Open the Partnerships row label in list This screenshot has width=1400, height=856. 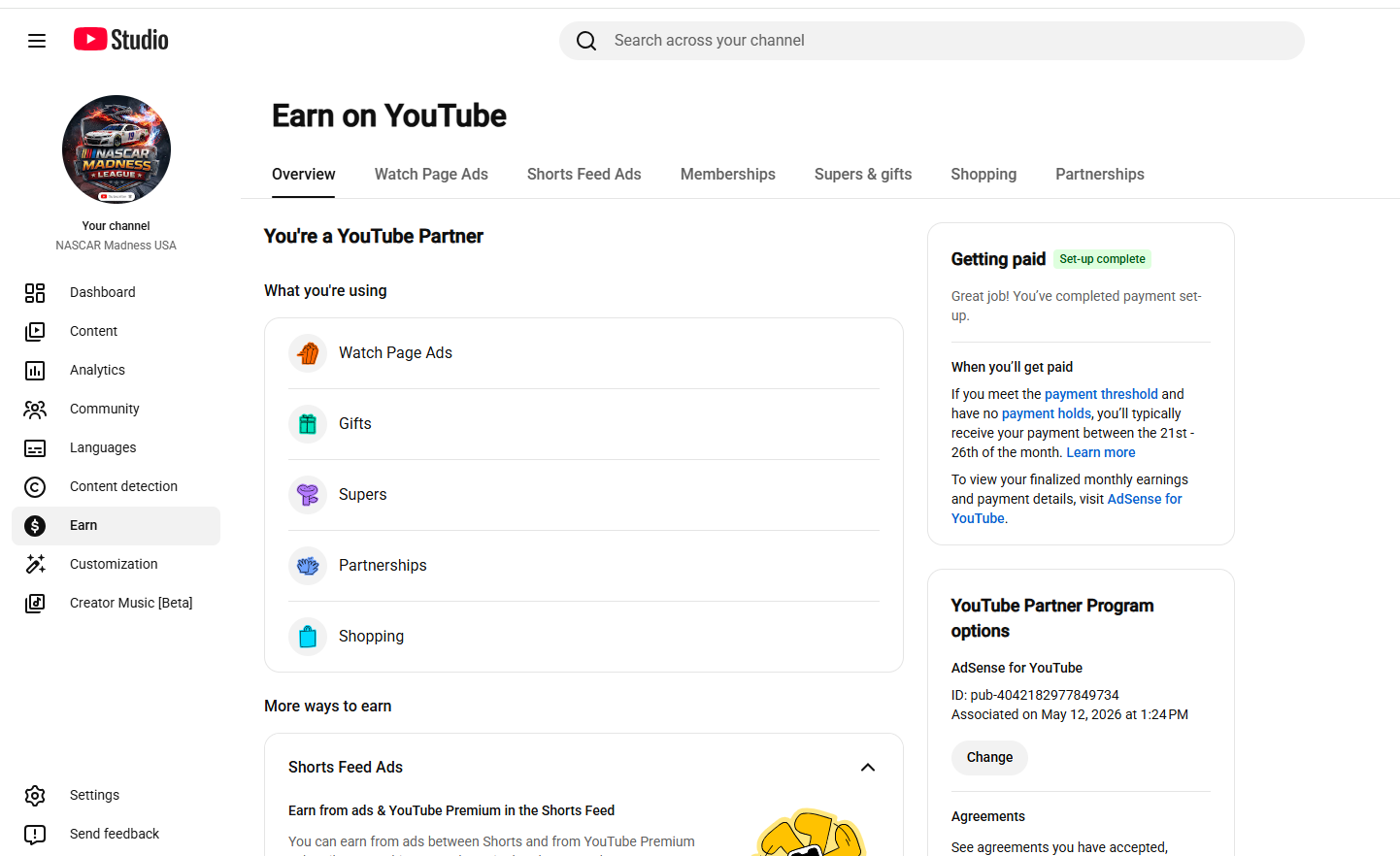click(x=383, y=566)
